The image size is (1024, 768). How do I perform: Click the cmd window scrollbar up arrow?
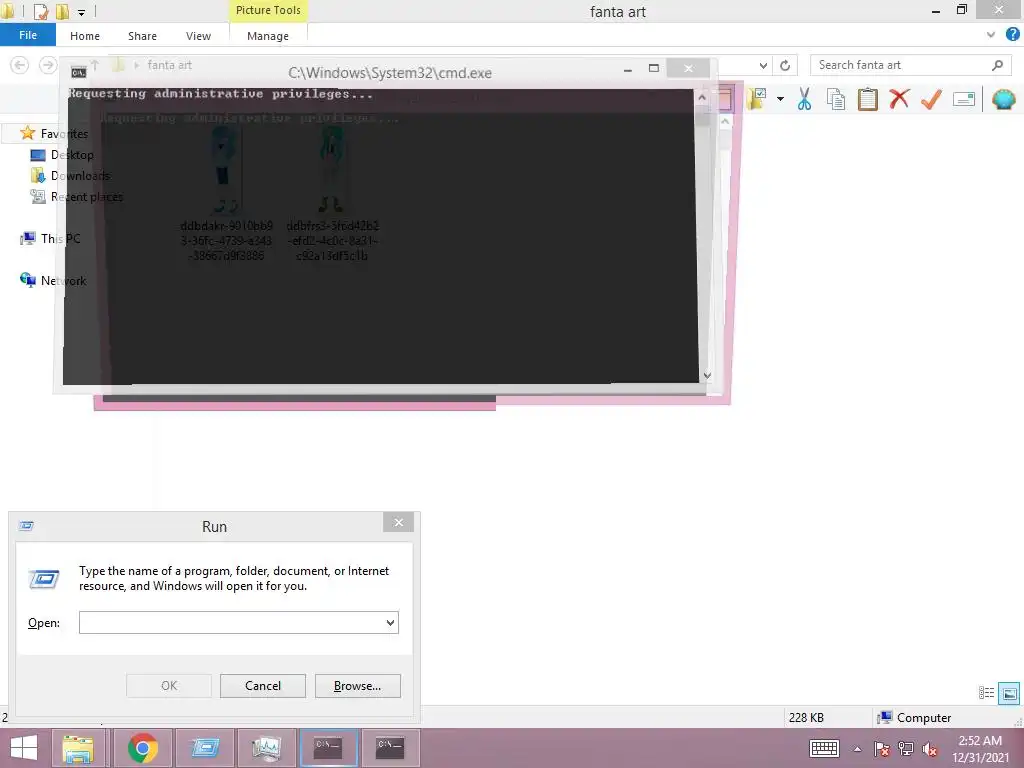tap(702, 98)
